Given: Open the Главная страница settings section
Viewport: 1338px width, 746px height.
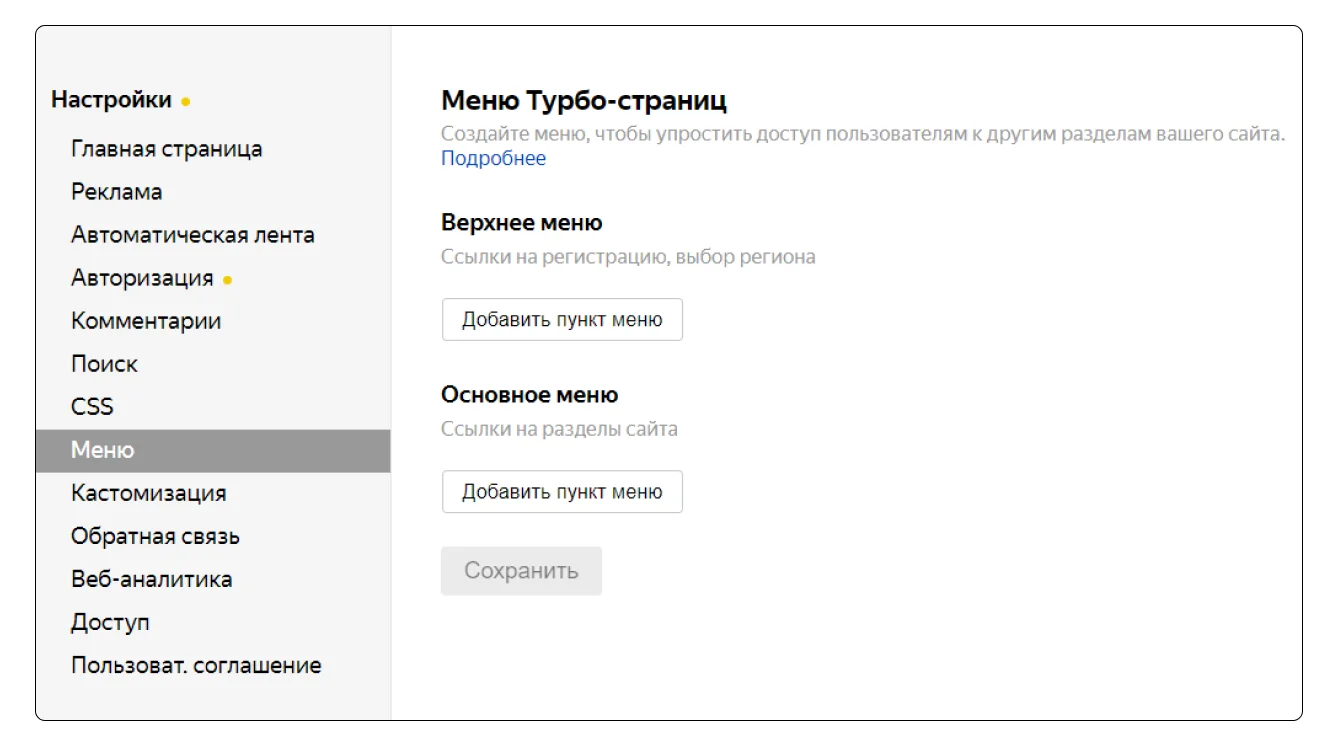Looking at the screenshot, I should click(166, 149).
